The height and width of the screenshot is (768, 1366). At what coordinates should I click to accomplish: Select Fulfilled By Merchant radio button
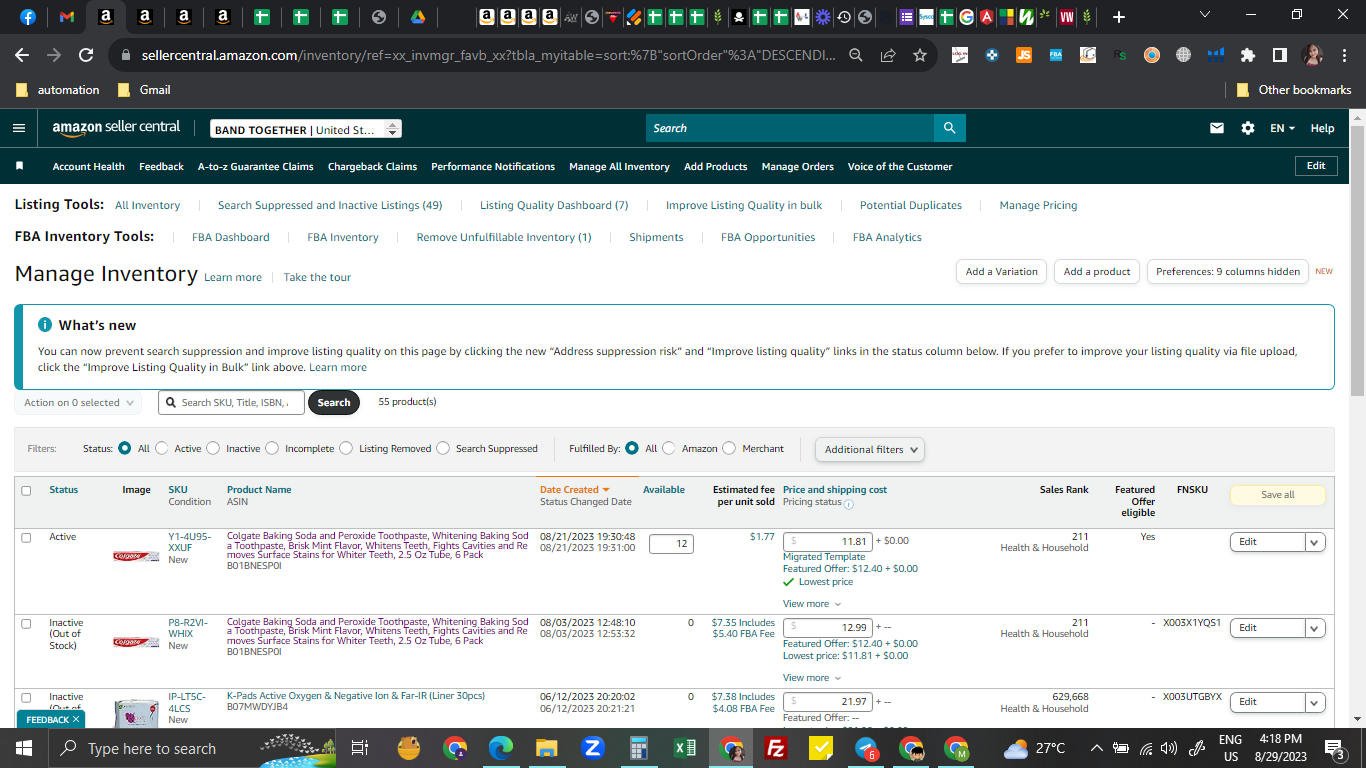(x=729, y=448)
